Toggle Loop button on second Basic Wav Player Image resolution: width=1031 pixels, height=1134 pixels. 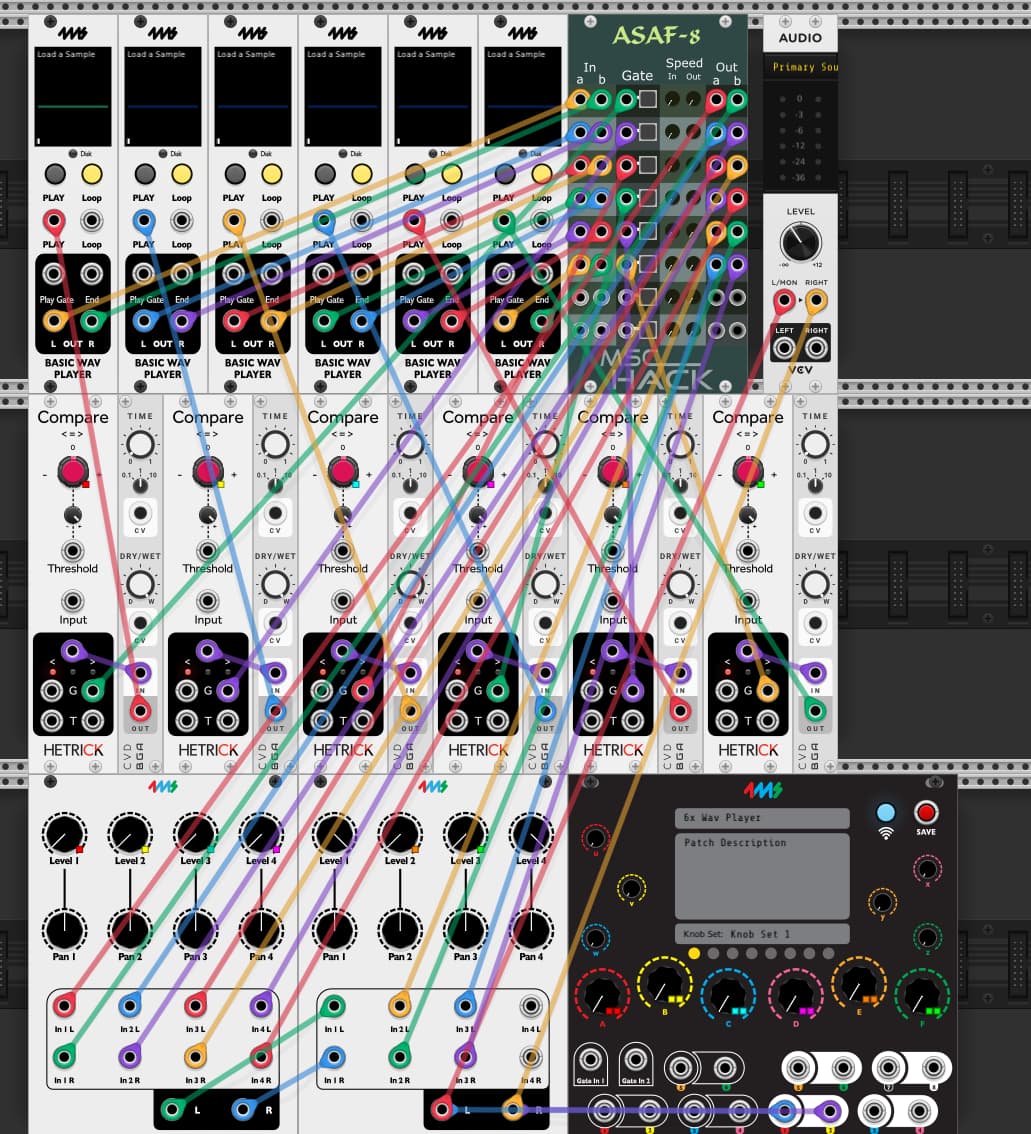[181, 174]
